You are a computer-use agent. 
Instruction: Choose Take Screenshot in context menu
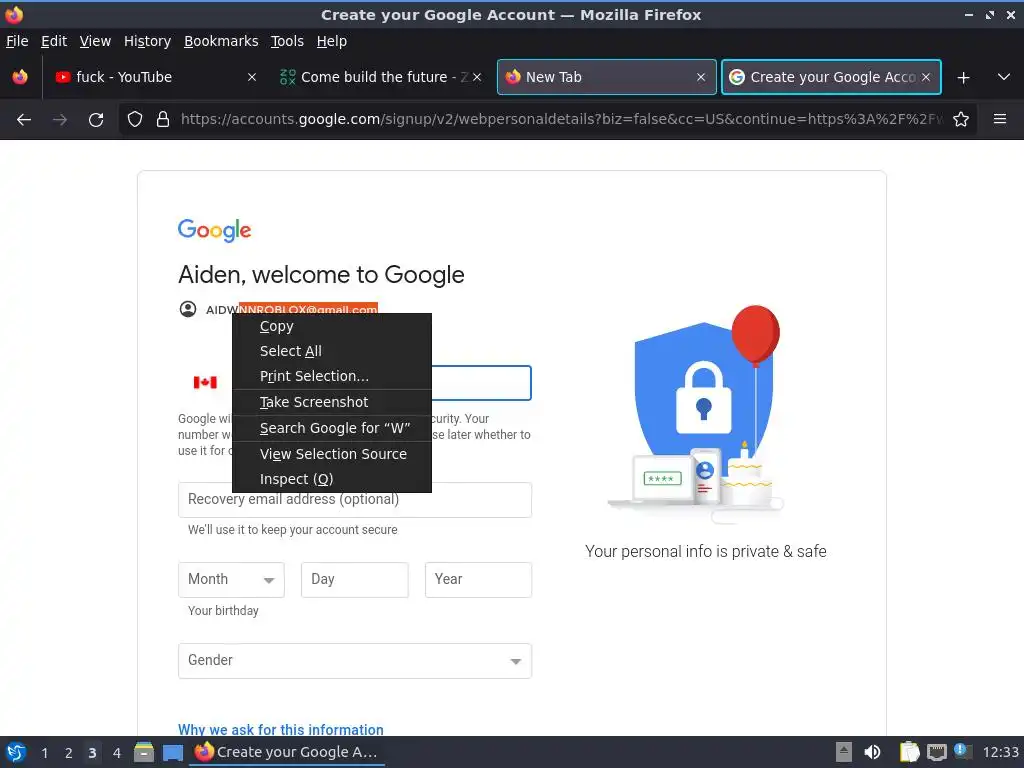pyautogui.click(x=332, y=402)
